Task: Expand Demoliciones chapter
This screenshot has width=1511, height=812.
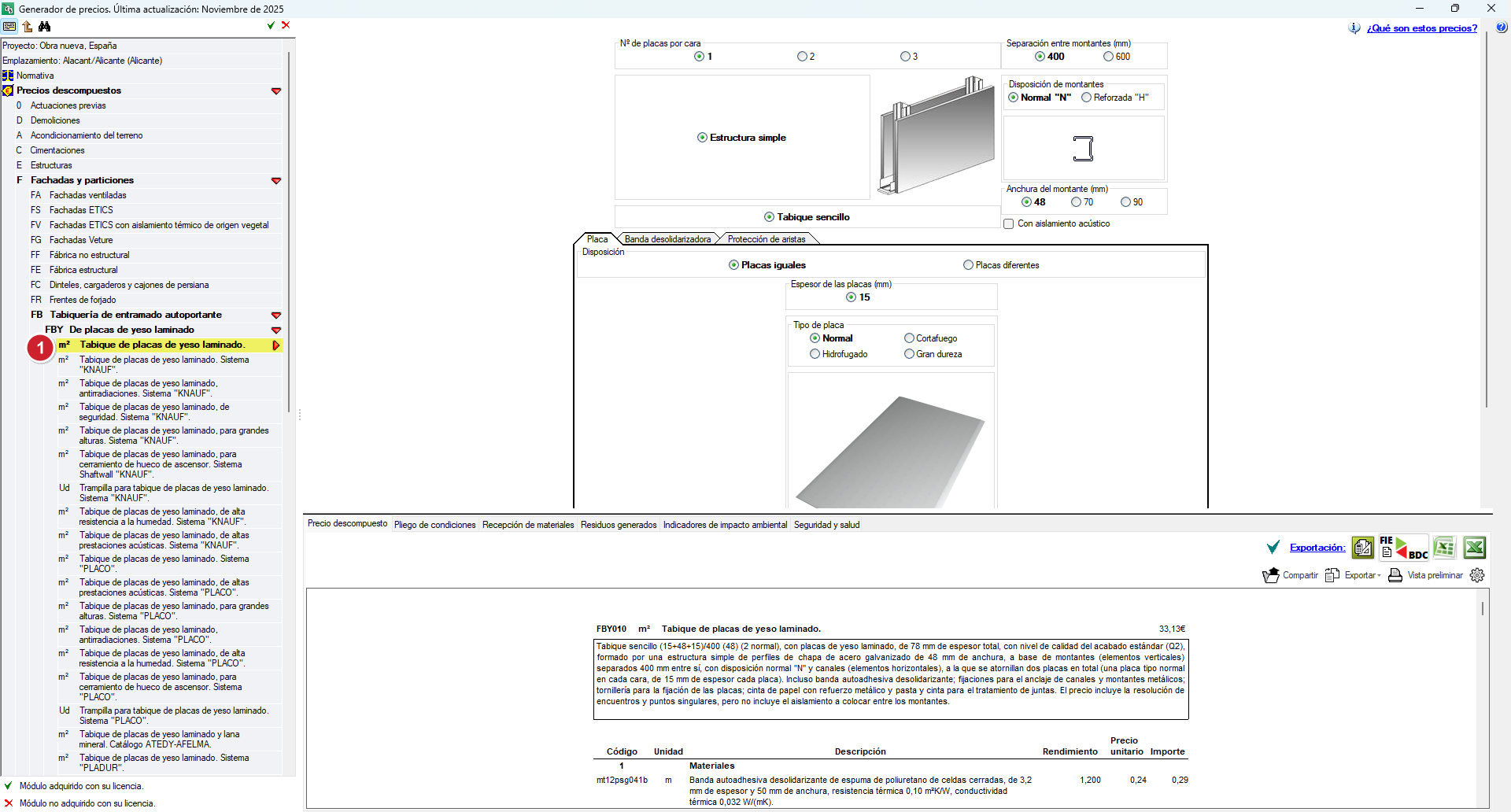Action: (x=55, y=120)
